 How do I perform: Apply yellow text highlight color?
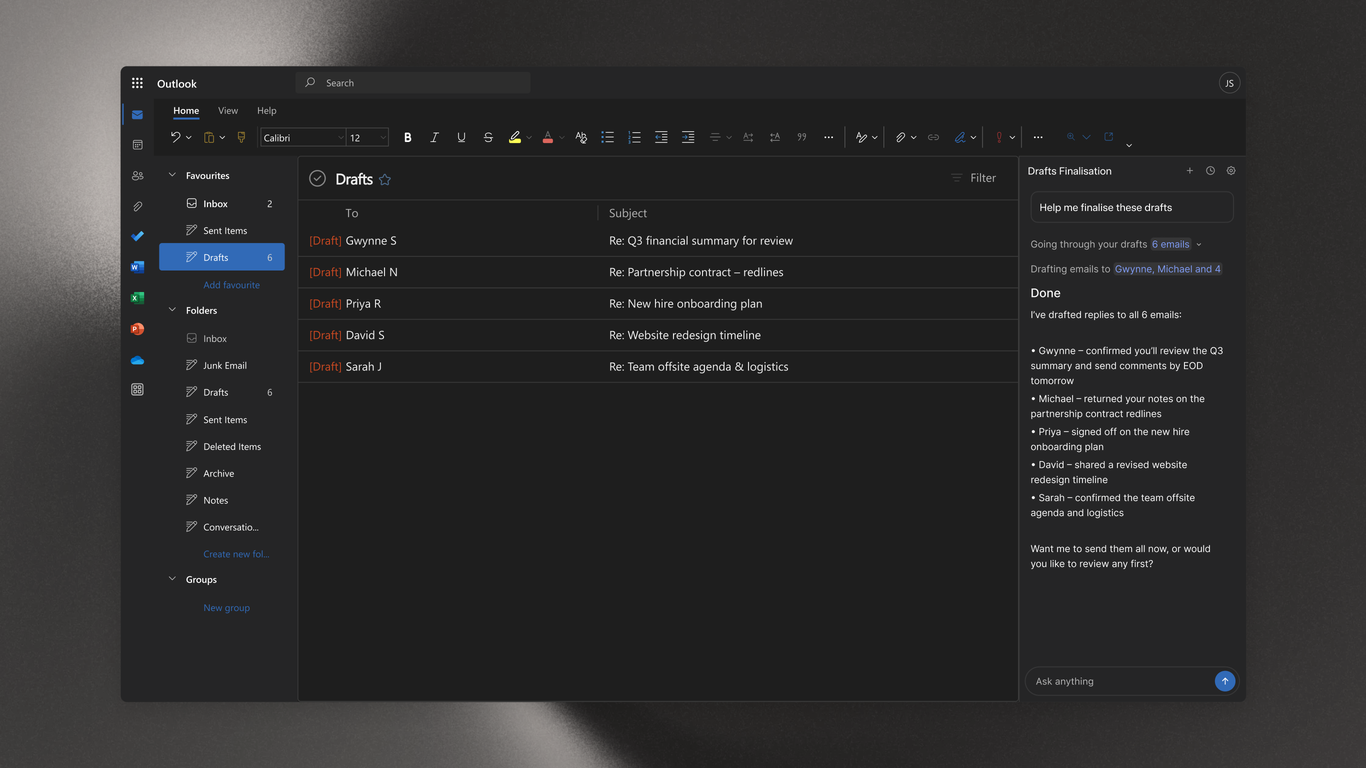515,137
